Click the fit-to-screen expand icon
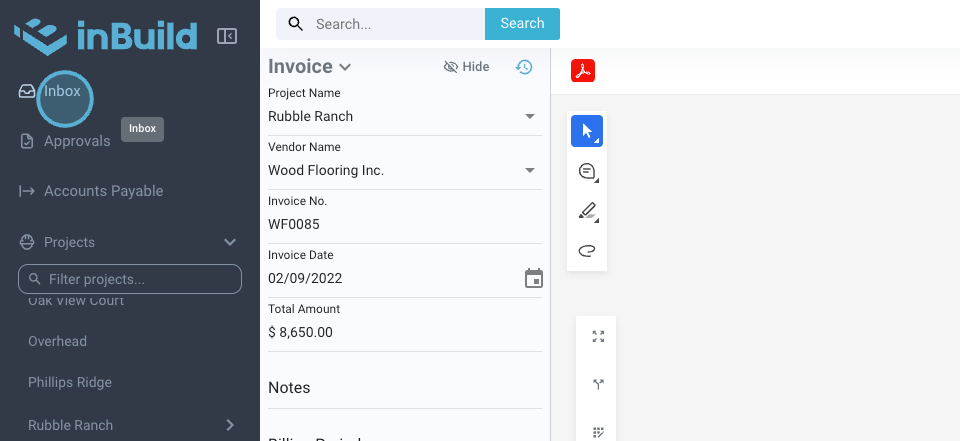 (x=598, y=337)
